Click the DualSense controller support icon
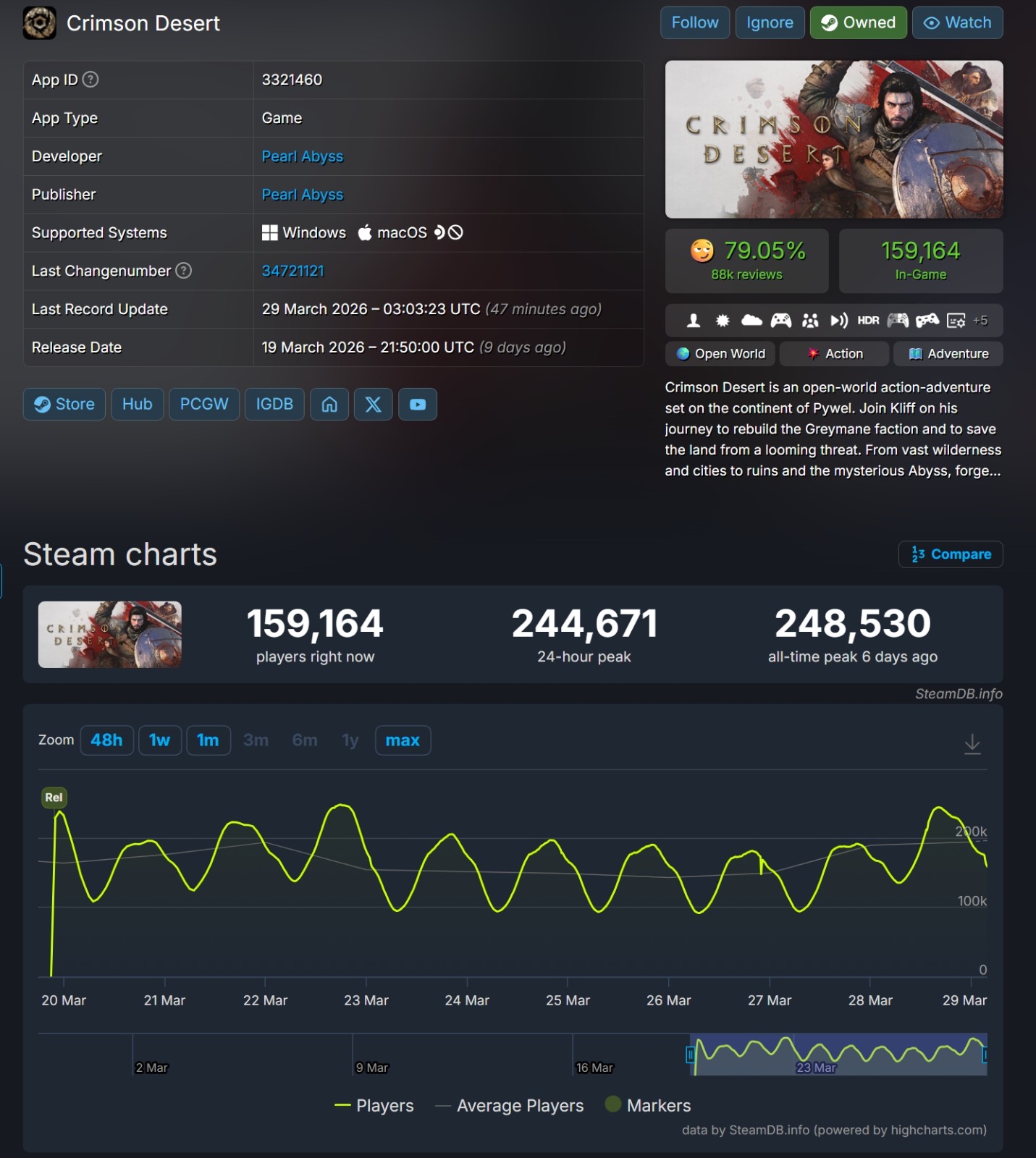 pos(898,321)
